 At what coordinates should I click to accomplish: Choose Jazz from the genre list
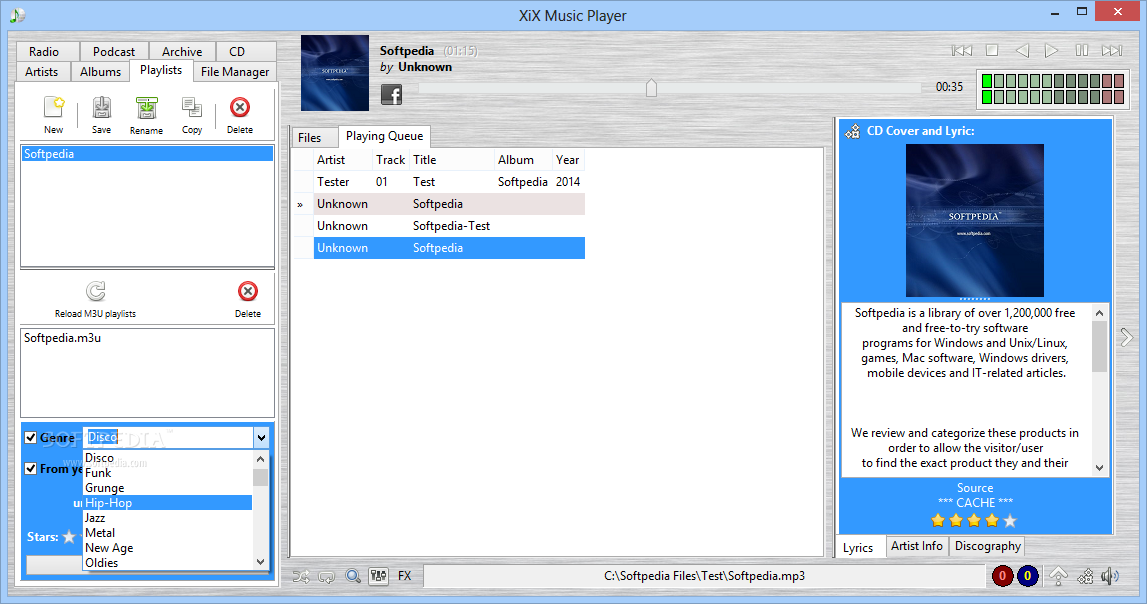click(168, 518)
